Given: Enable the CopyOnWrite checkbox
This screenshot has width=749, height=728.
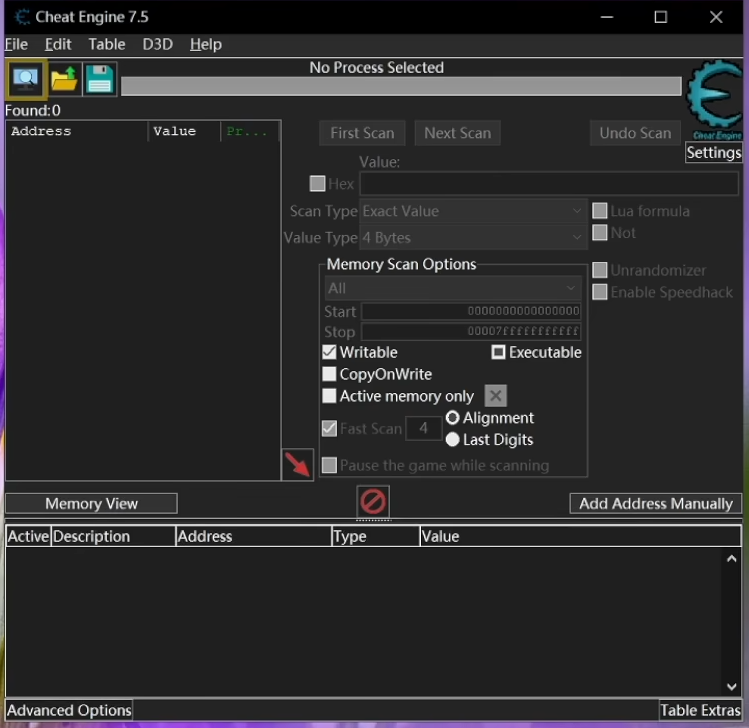Looking at the screenshot, I should (329, 374).
